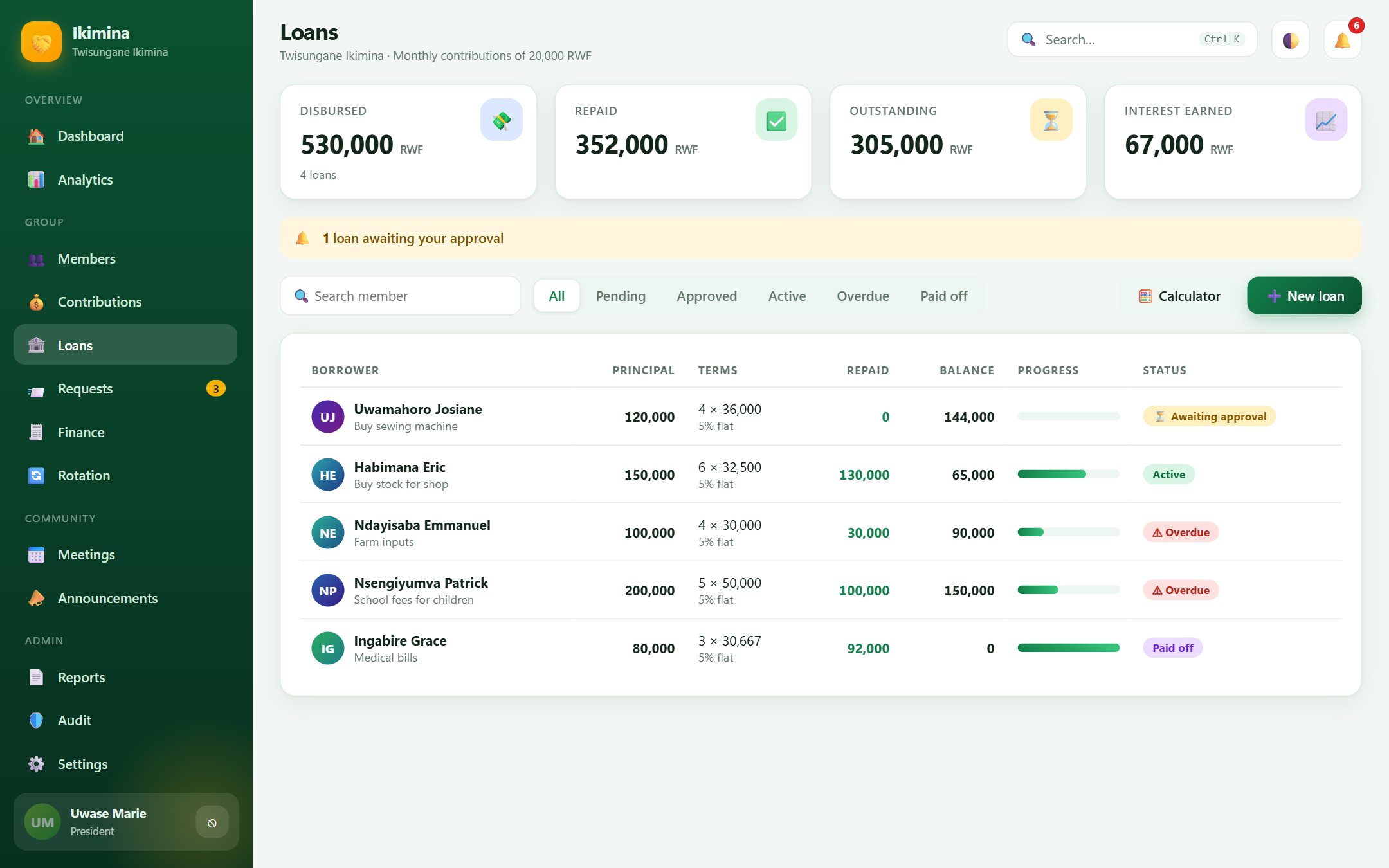The image size is (1389, 868).
Task: Open the Finance section
Action: (125, 433)
